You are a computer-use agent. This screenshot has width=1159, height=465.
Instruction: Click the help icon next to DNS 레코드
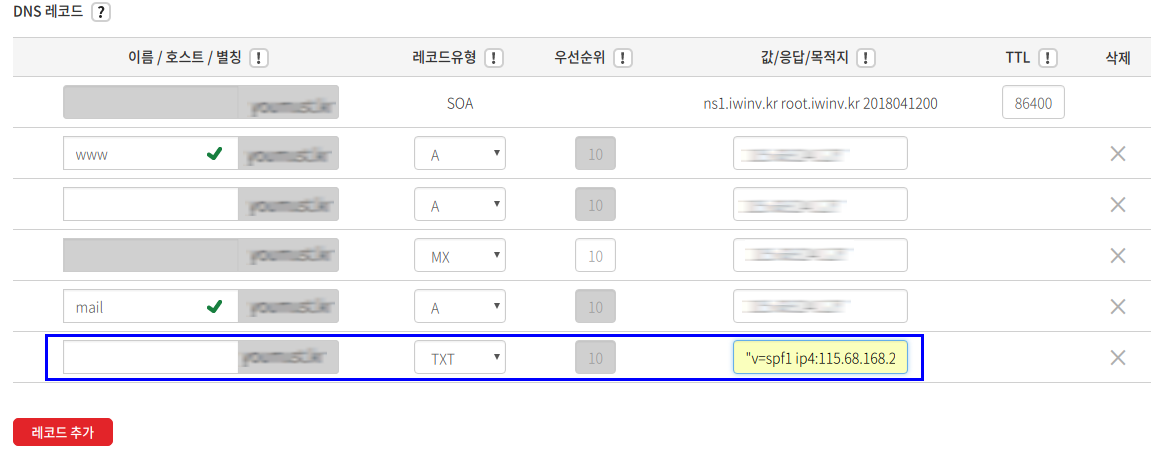[99, 12]
